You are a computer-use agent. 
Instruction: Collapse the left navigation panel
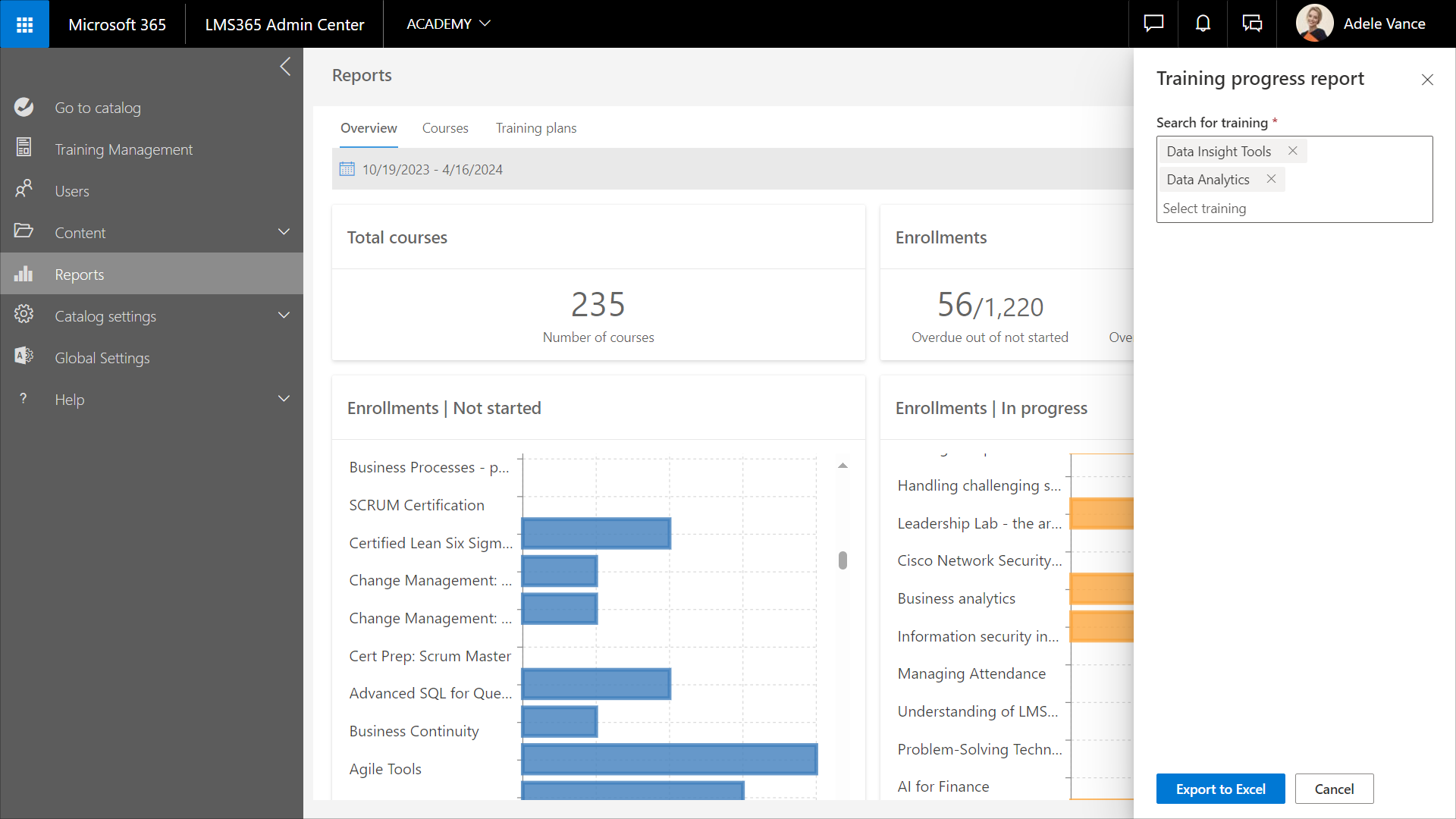click(x=285, y=67)
